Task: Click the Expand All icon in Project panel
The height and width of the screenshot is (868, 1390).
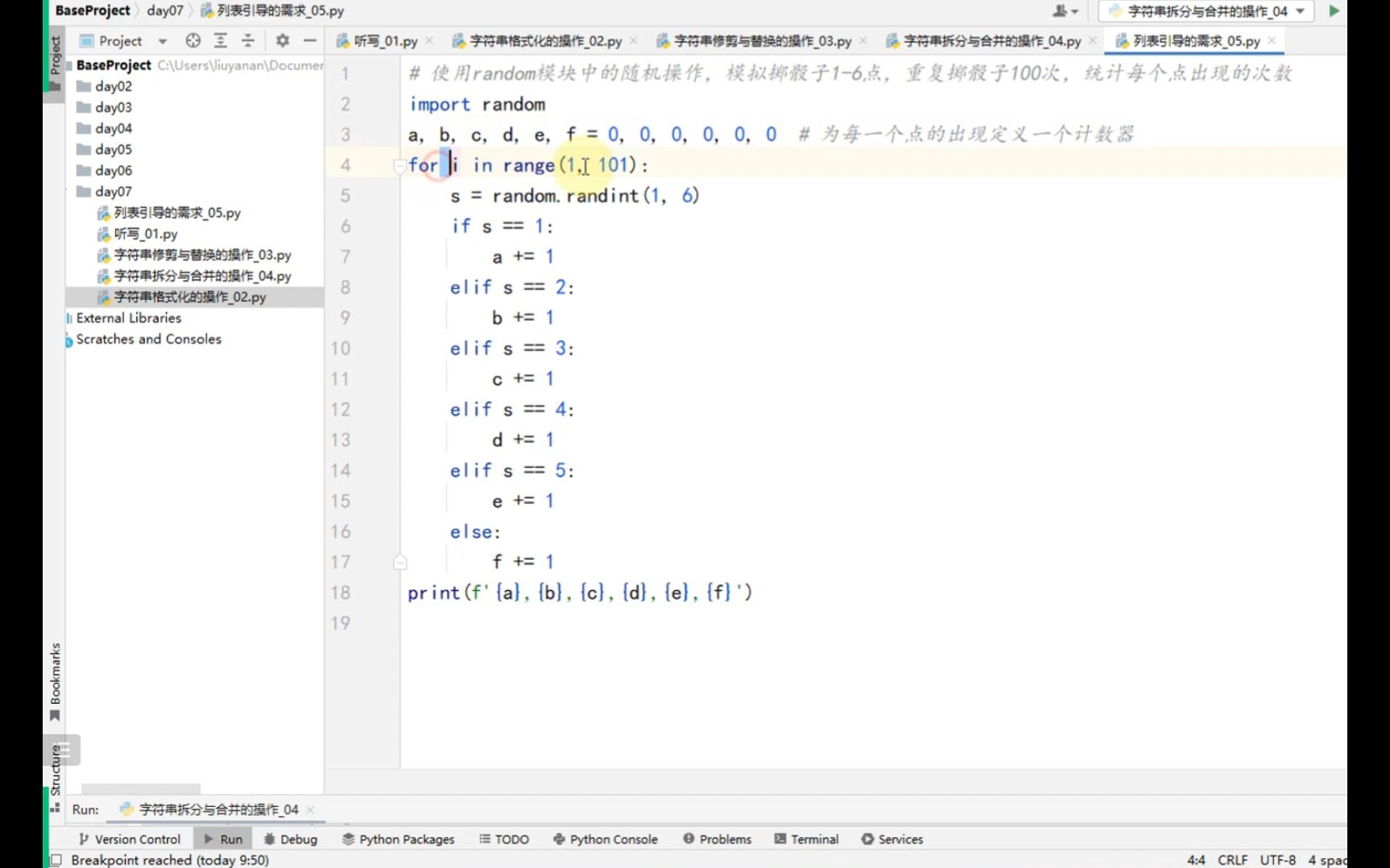Action: pyautogui.click(x=220, y=40)
